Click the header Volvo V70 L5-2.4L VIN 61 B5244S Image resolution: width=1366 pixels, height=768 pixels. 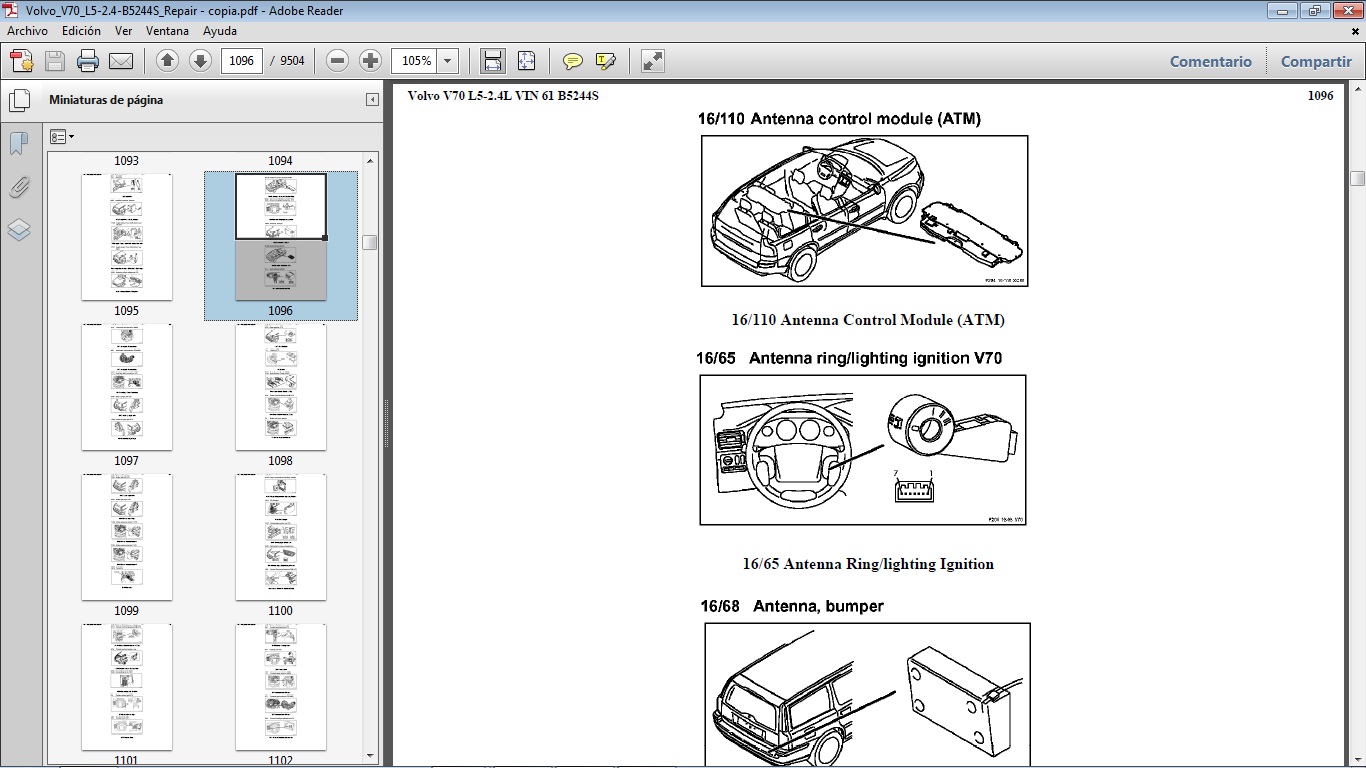point(503,96)
